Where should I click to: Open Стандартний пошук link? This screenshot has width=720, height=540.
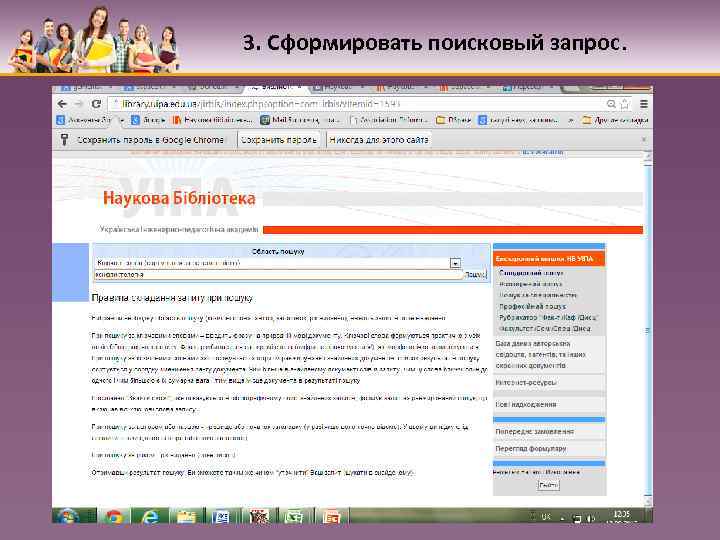pyautogui.click(x=531, y=273)
